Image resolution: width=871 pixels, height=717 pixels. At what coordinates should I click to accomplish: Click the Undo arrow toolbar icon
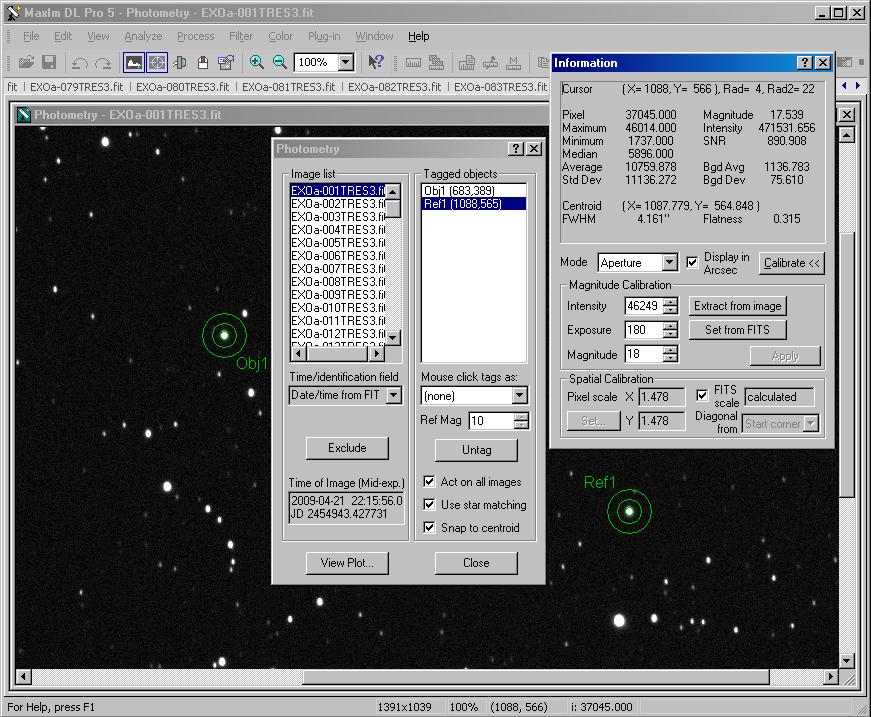80,62
